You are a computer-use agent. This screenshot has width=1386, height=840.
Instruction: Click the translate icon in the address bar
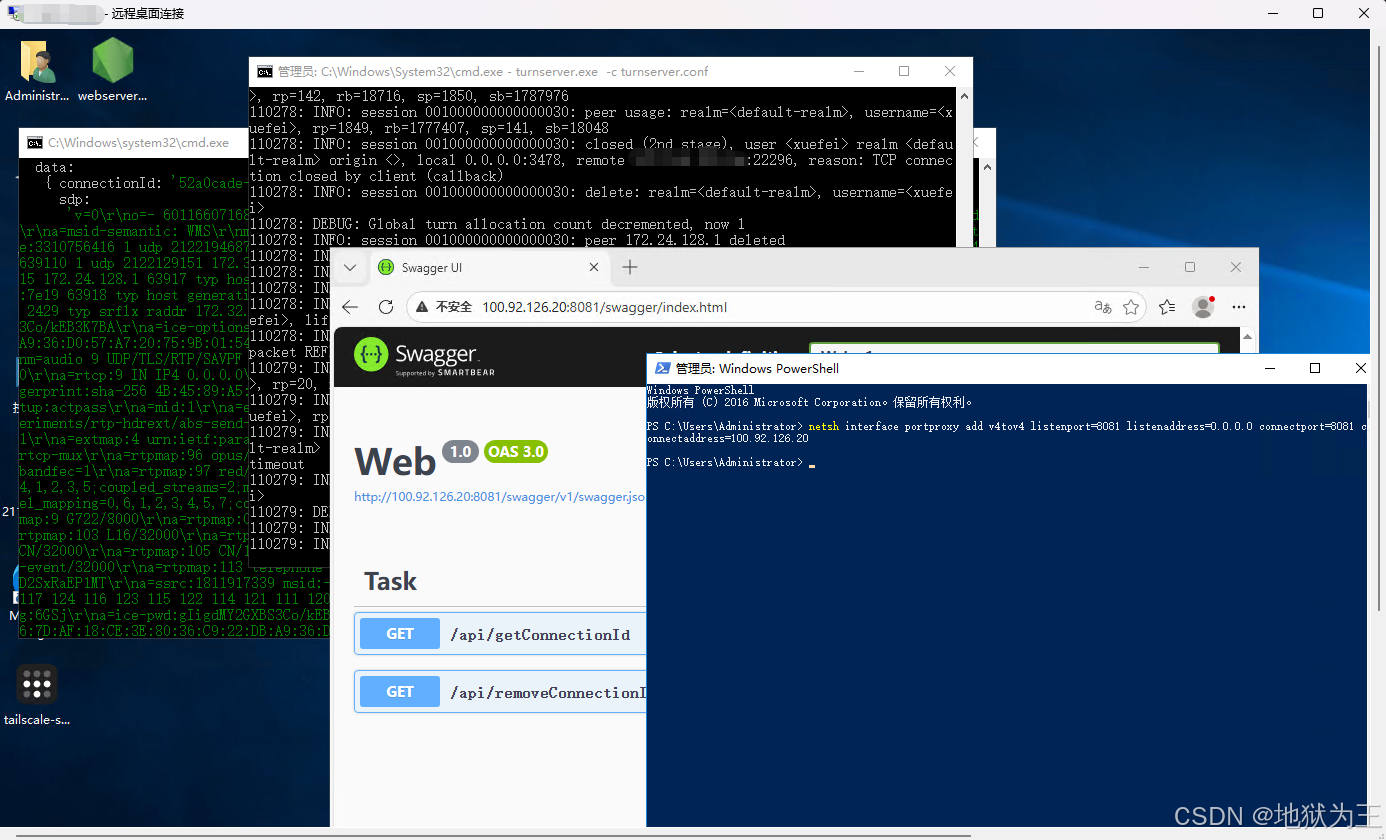1103,307
